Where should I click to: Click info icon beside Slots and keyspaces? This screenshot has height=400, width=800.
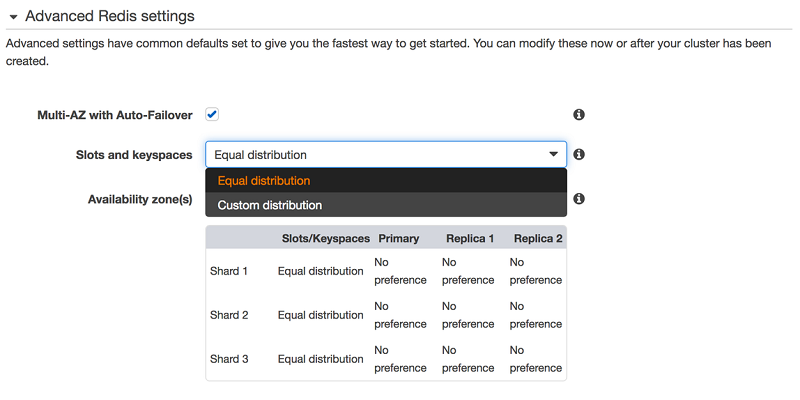click(x=579, y=155)
